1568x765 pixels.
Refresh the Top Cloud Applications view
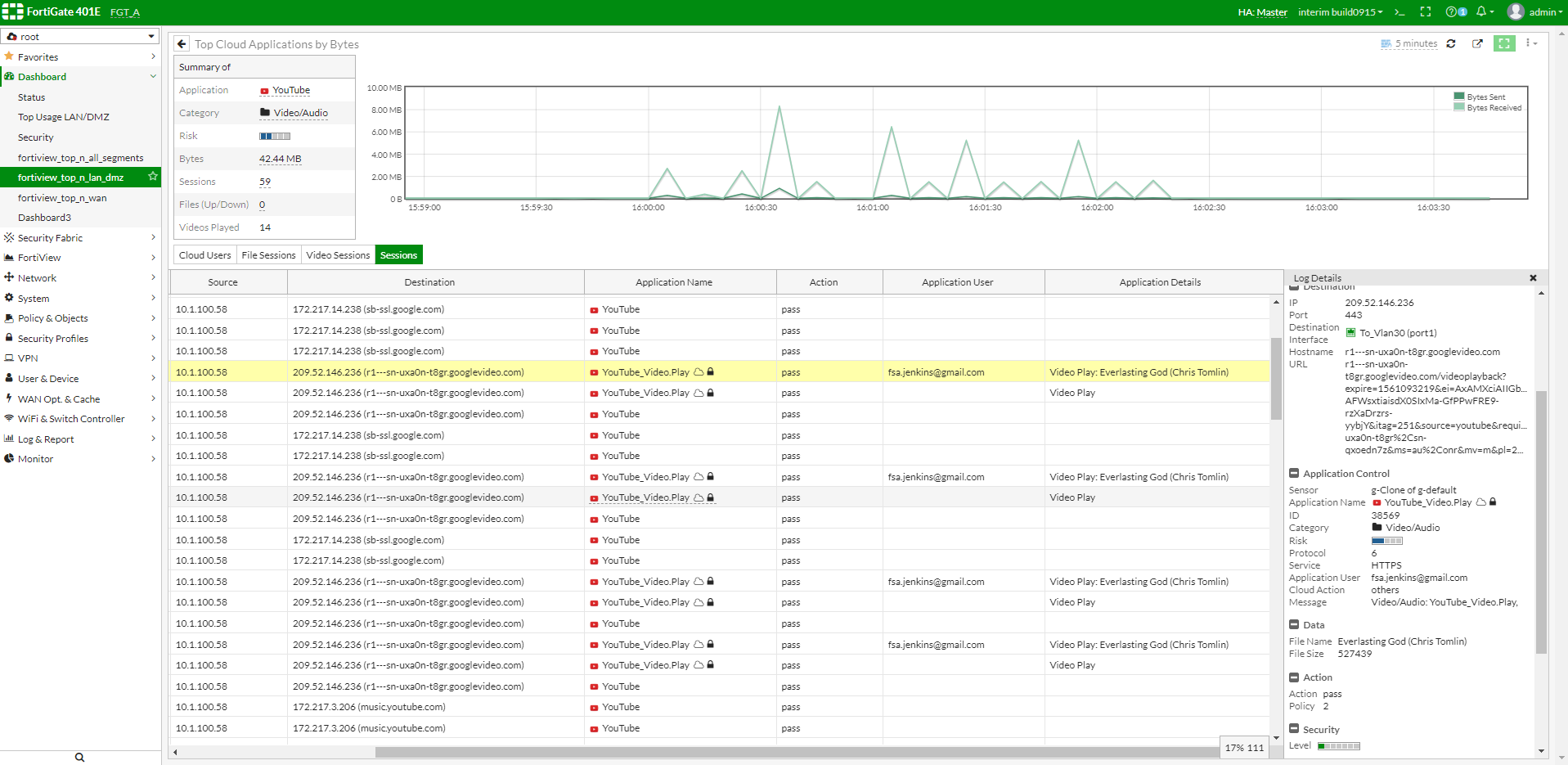tap(1451, 44)
